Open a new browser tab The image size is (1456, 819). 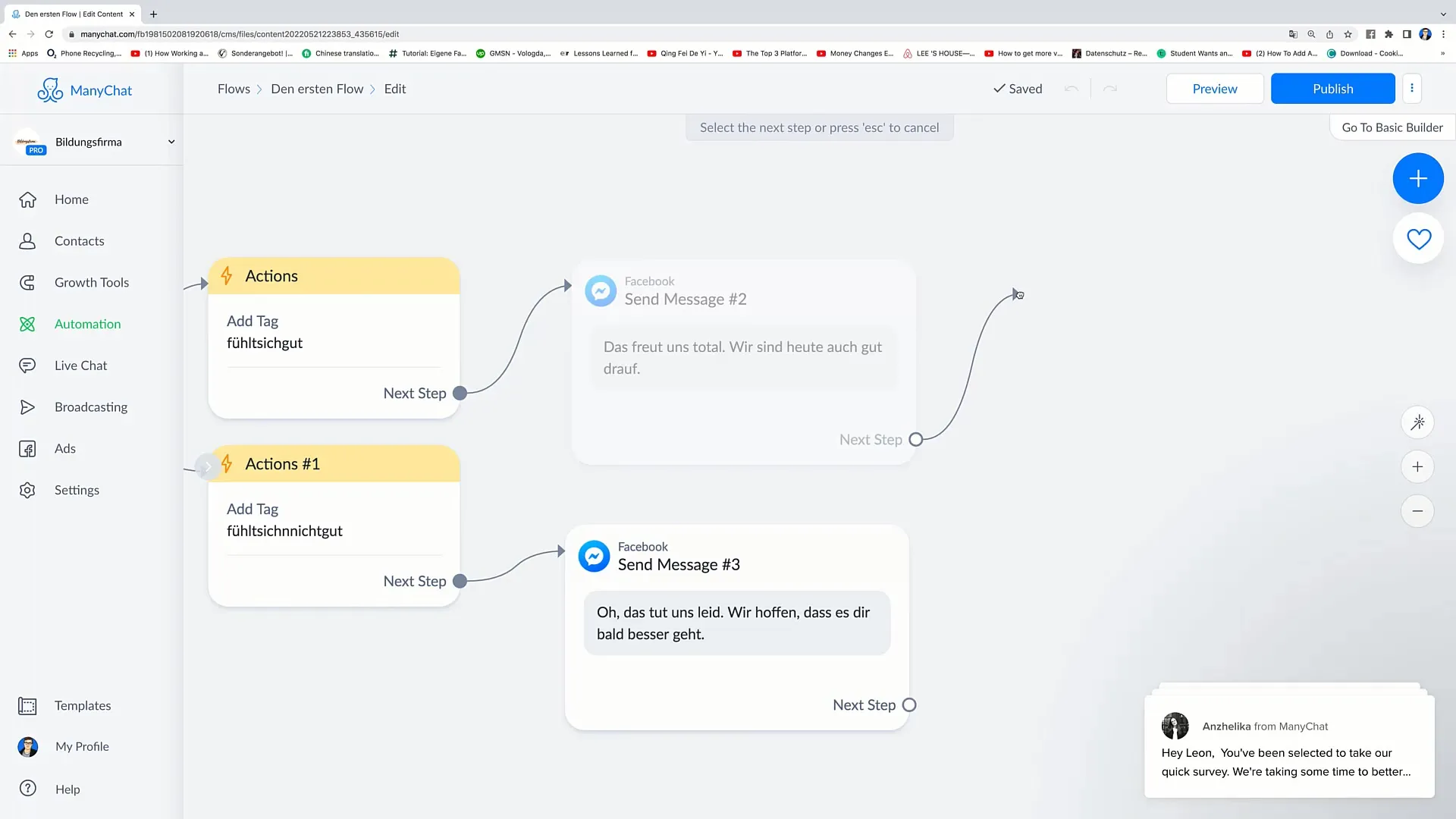(x=153, y=14)
